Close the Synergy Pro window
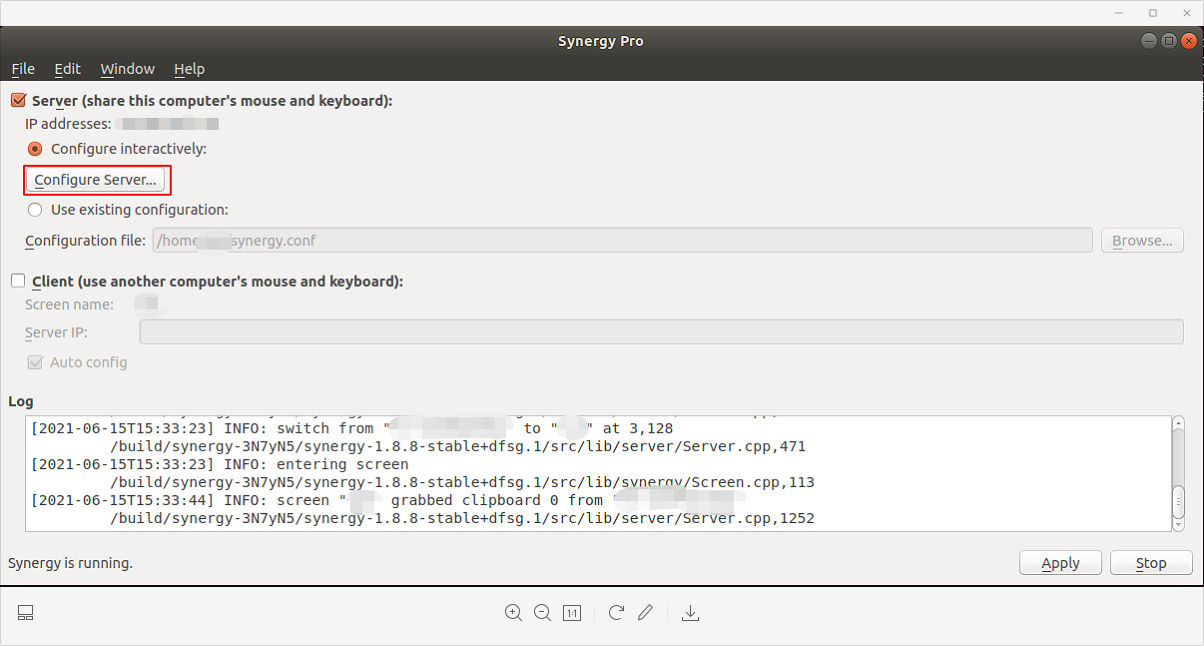 coord(1188,41)
